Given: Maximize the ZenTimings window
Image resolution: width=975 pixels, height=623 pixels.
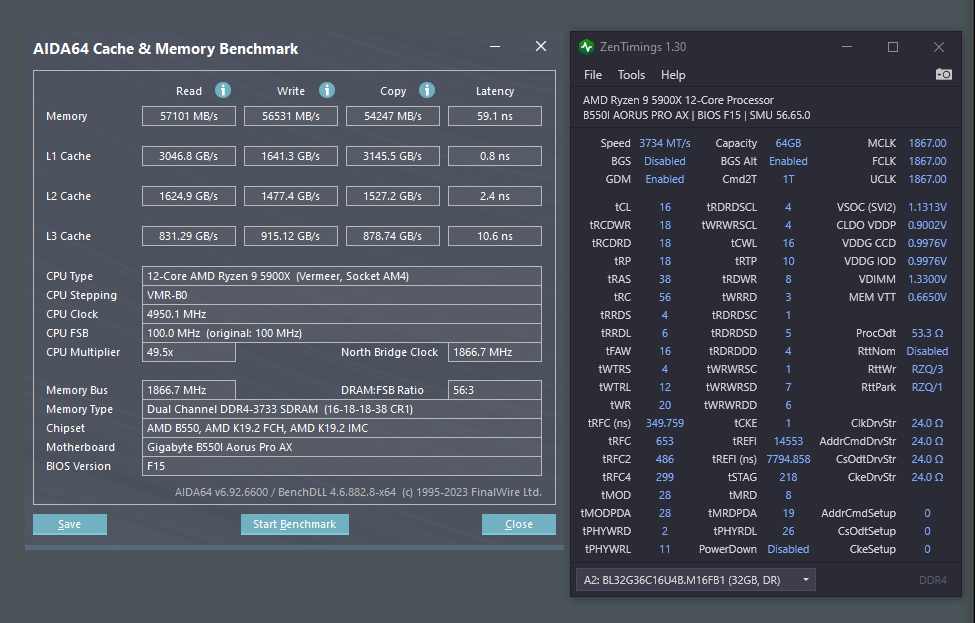Looking at the screenshot, I should 893,47.
